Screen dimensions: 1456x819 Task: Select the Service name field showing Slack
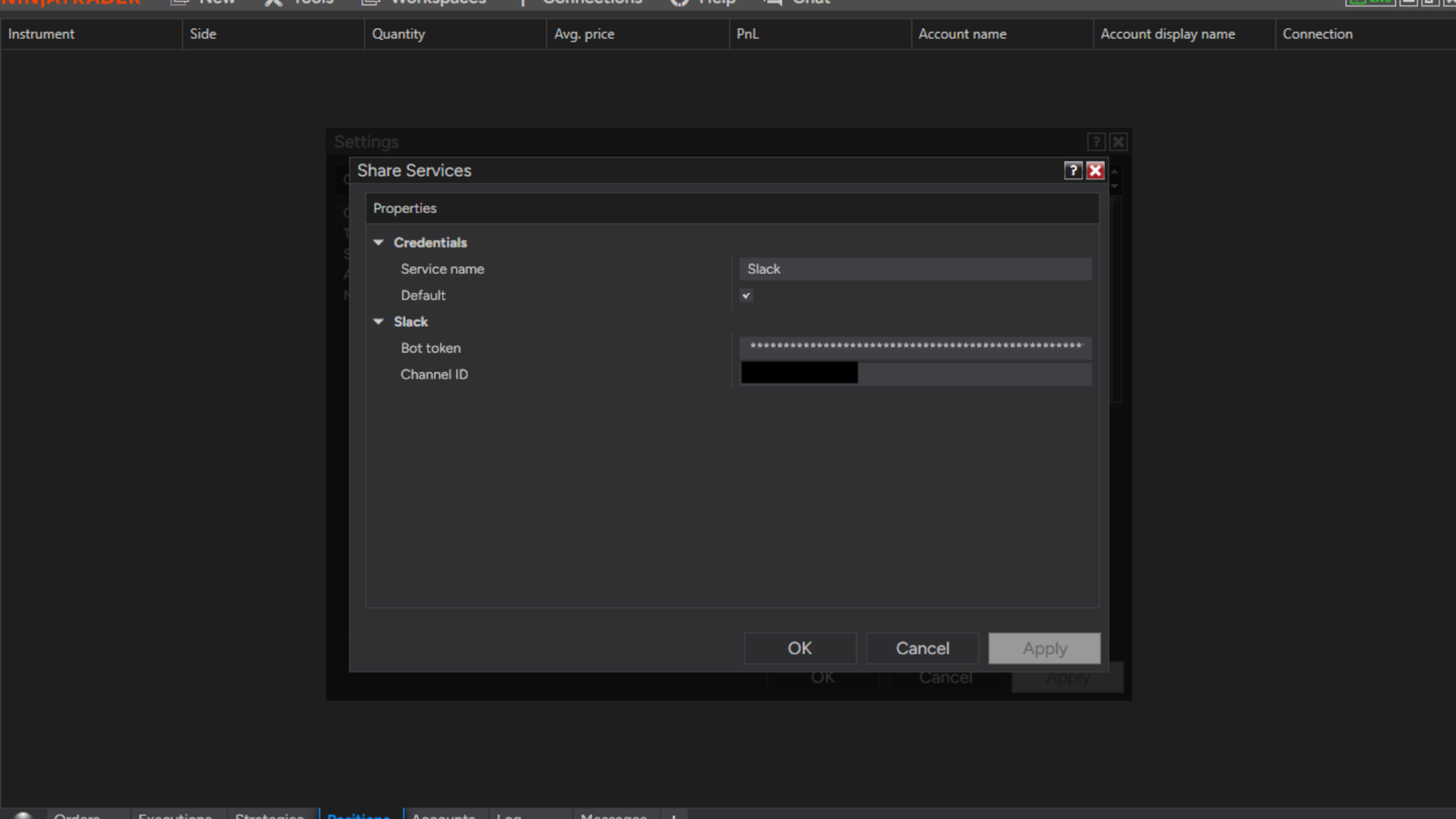pyautogui.click(x=915, y=269)
